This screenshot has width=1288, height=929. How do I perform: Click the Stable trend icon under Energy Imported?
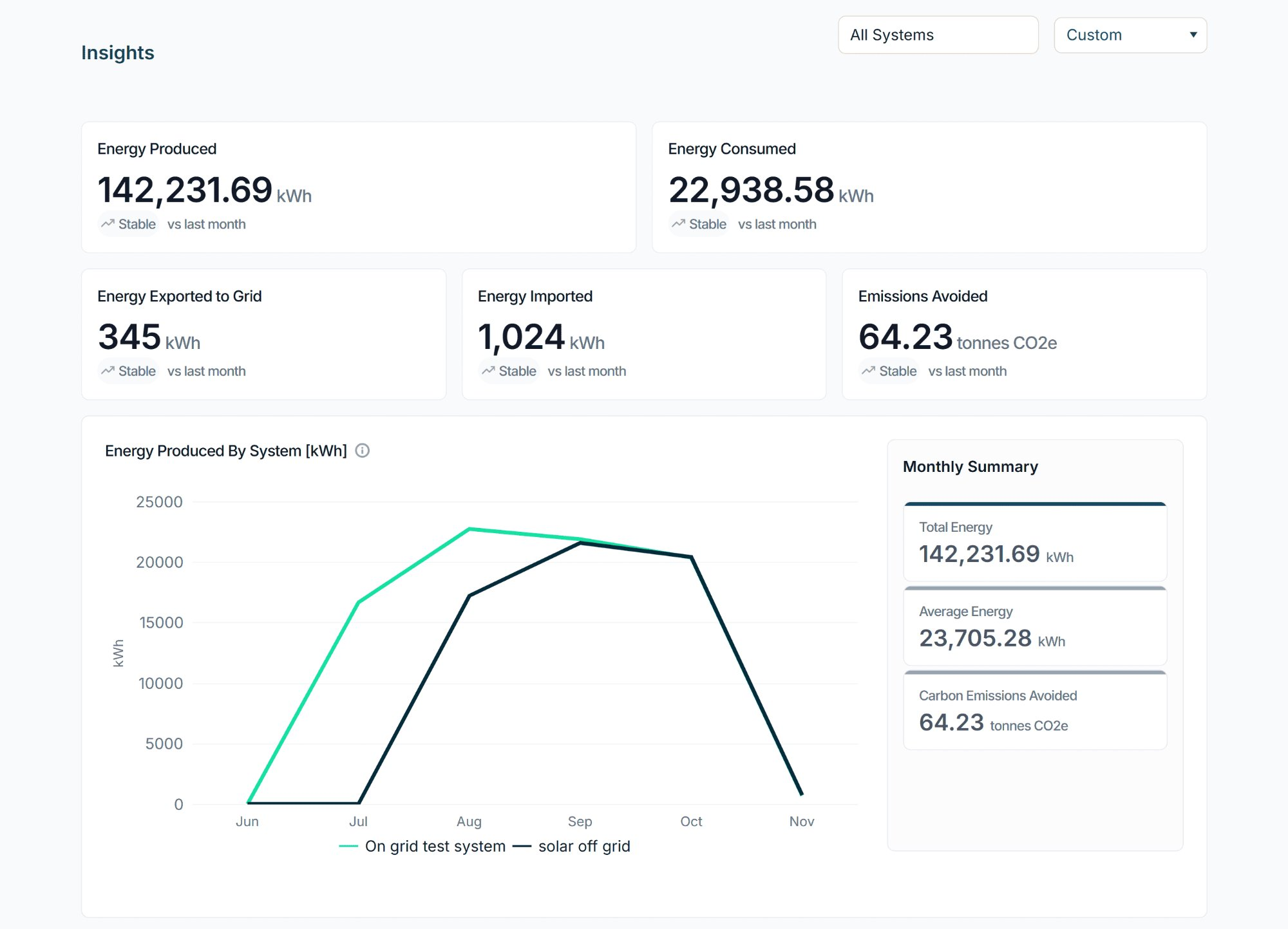[x=489, y=370]
